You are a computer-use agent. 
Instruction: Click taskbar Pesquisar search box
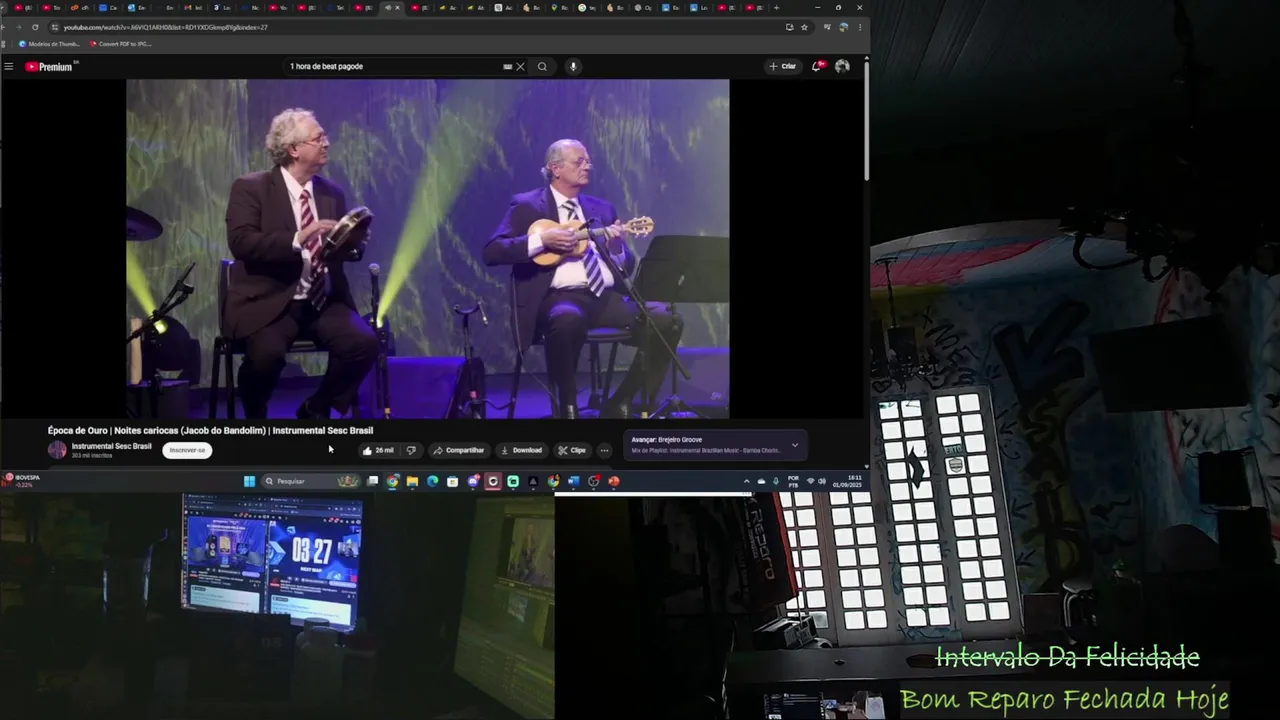pyautogui.click(x=310, y=481)
